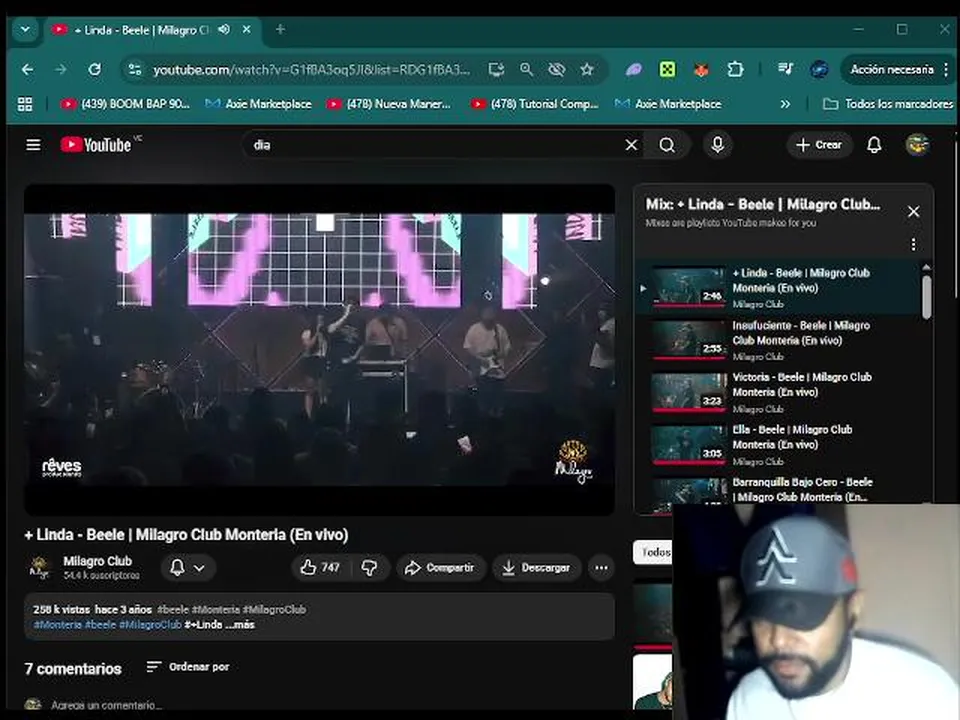Image resolution: width=960 pixels, height=720 pixels.
Task: Click the Descargar button
Action: point(536,568)
